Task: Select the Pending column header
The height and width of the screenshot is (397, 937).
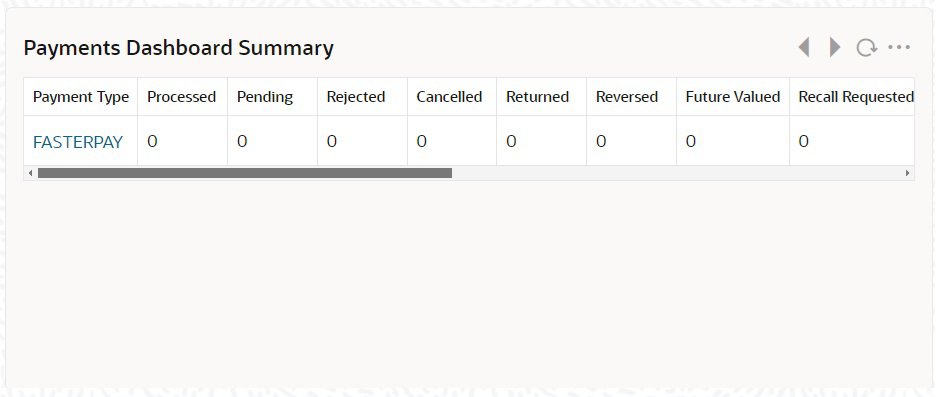Action: tap(272, 97)
